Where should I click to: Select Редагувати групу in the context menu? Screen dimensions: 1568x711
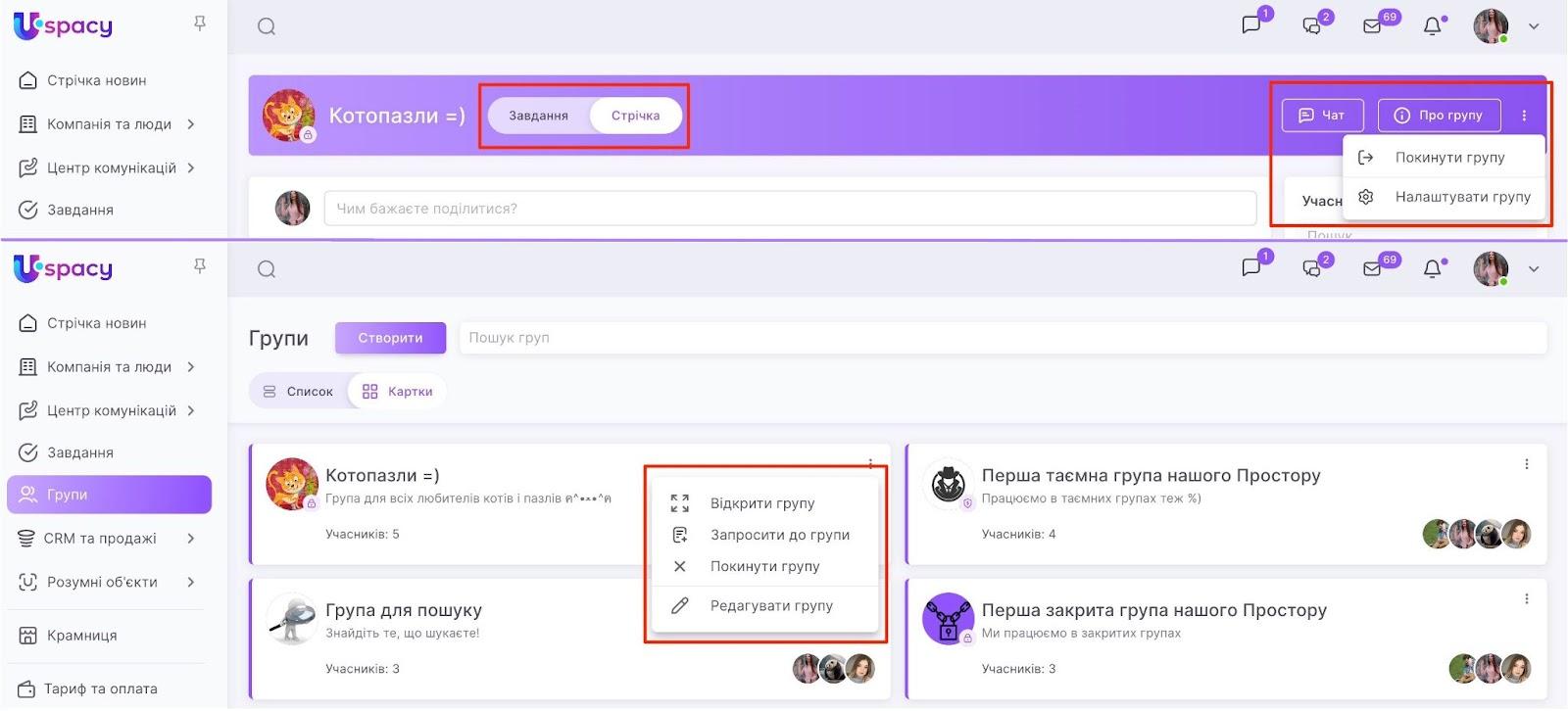coord(766,606)
